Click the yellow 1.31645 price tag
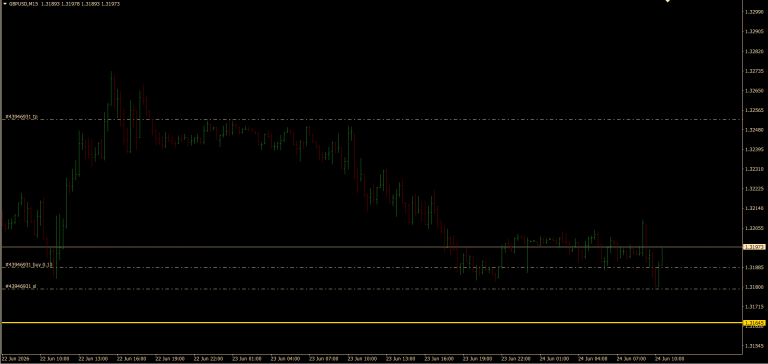This screenshot has height=364, width=768. click(754, 323)
